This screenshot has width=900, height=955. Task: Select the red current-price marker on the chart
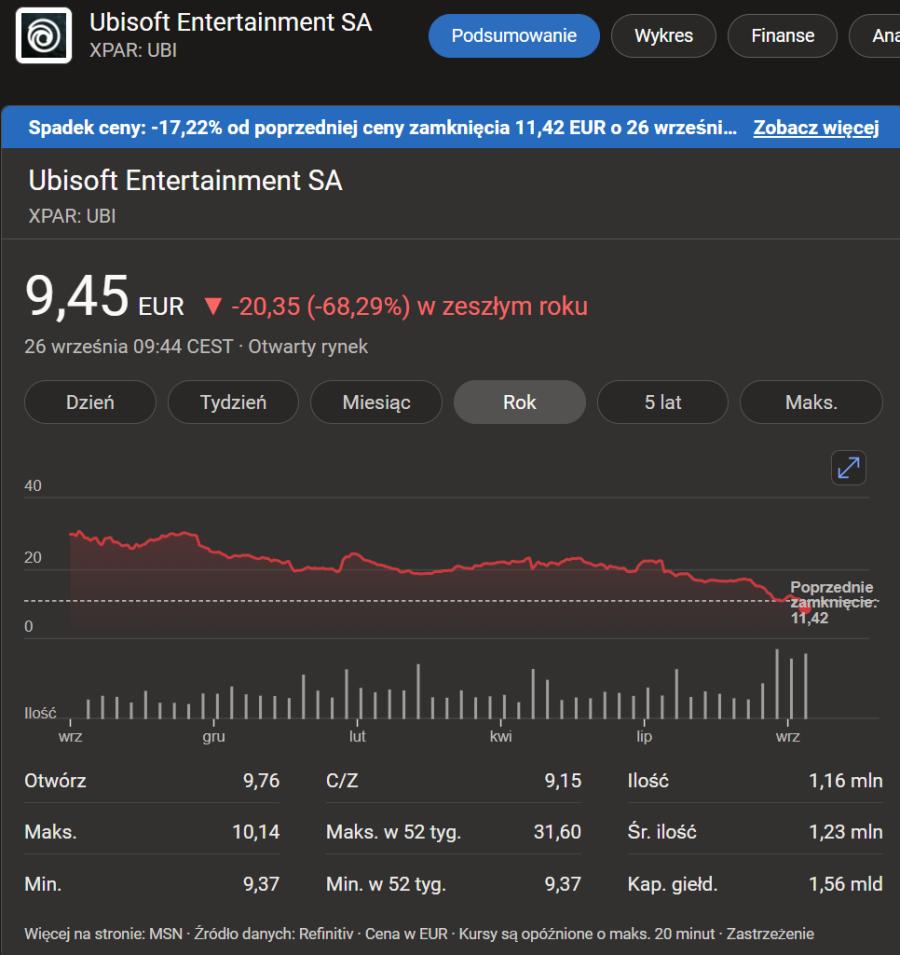click(x=804, y=608)
